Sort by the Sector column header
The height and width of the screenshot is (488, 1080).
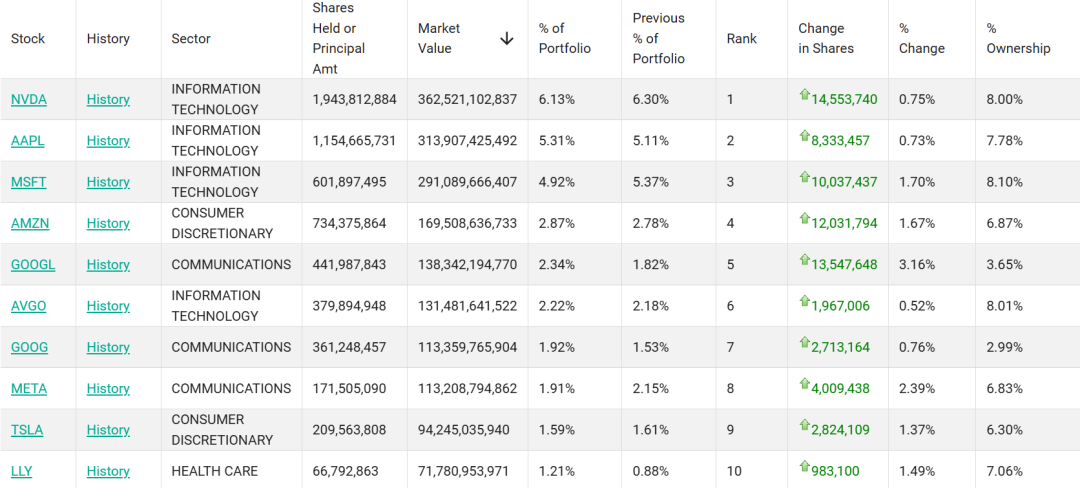click(x=191, y=39)
